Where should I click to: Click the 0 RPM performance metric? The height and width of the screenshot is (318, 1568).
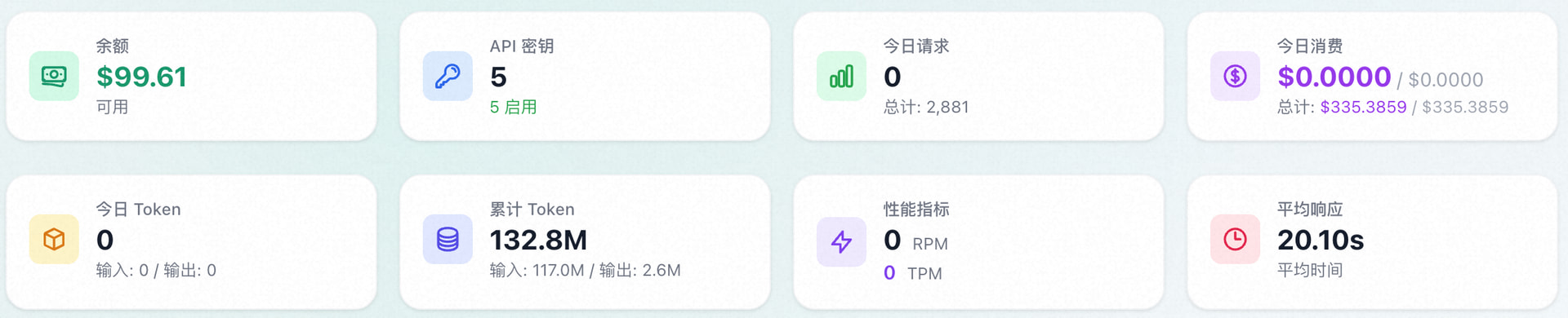click(916, 241)
